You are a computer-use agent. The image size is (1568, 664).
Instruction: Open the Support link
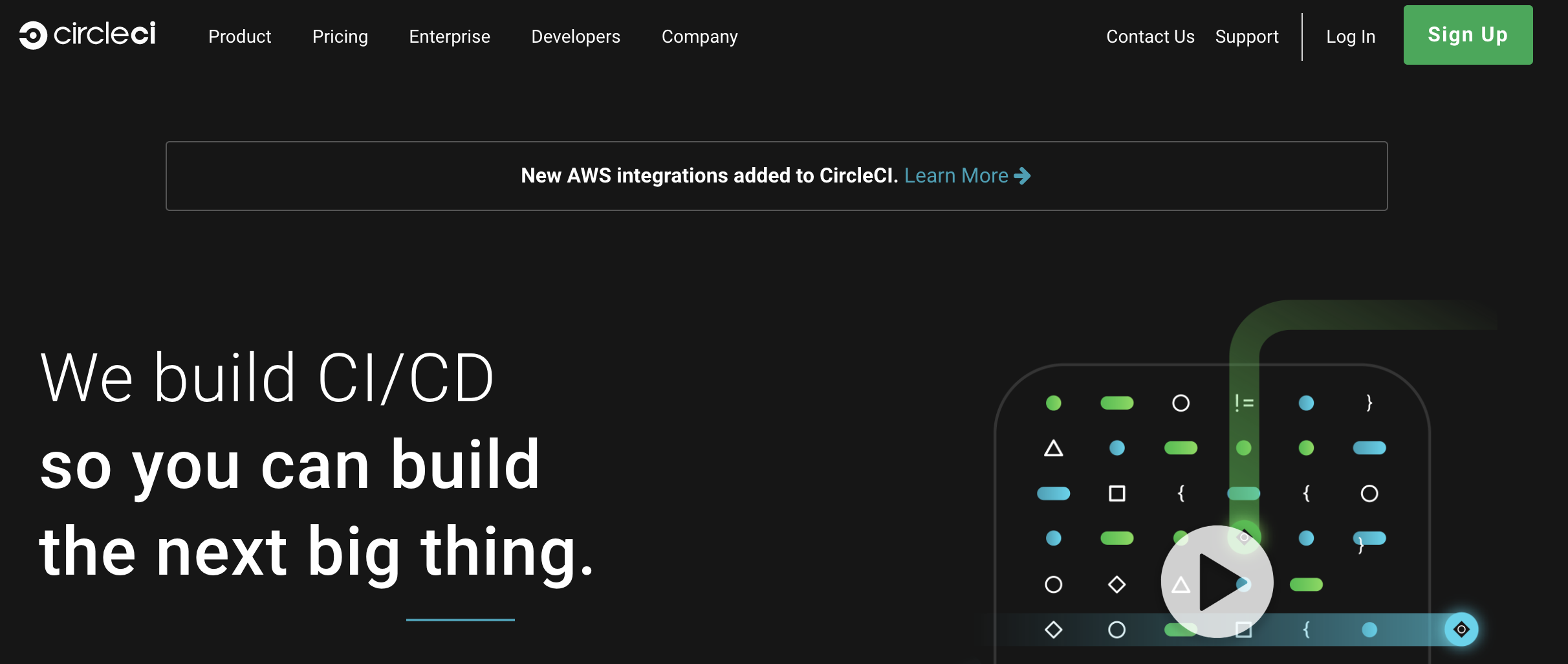[1247, 37]
